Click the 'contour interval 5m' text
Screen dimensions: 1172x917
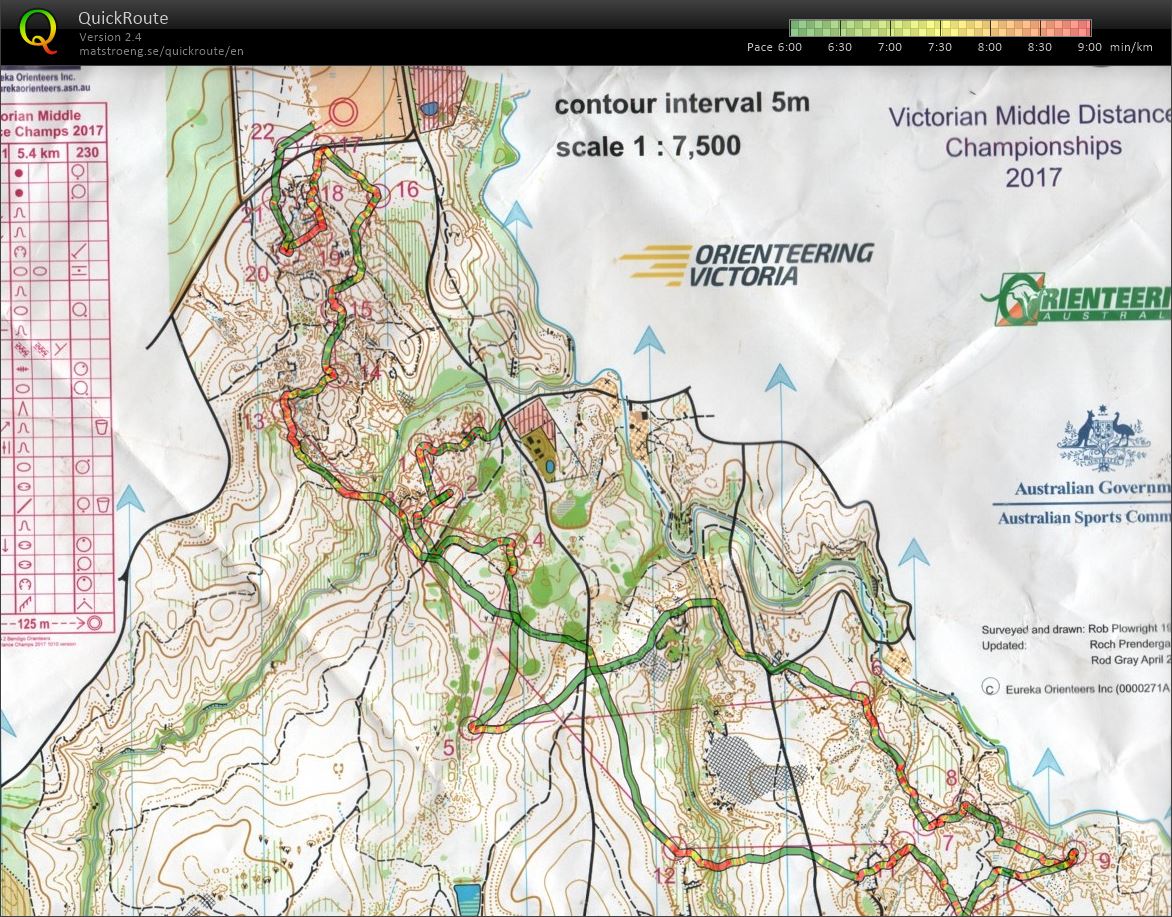tap(682, 104)
